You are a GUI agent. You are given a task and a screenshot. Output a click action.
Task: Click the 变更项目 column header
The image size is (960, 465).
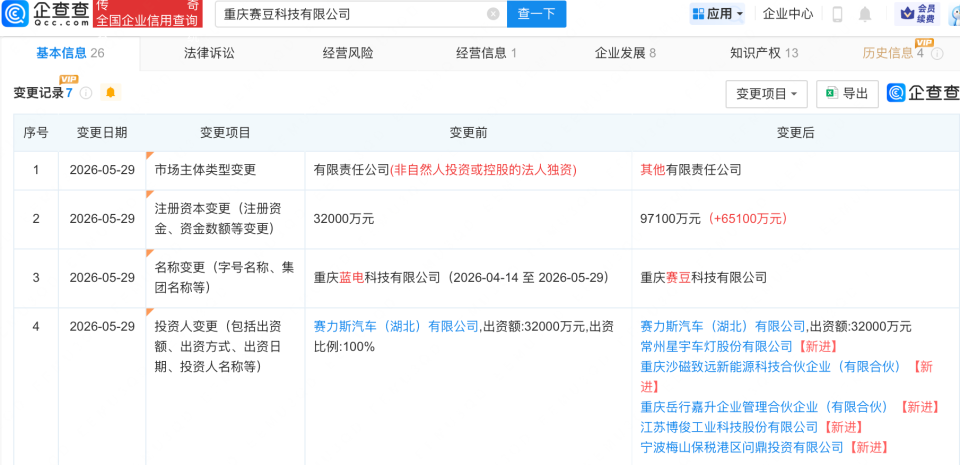[225, 133]
